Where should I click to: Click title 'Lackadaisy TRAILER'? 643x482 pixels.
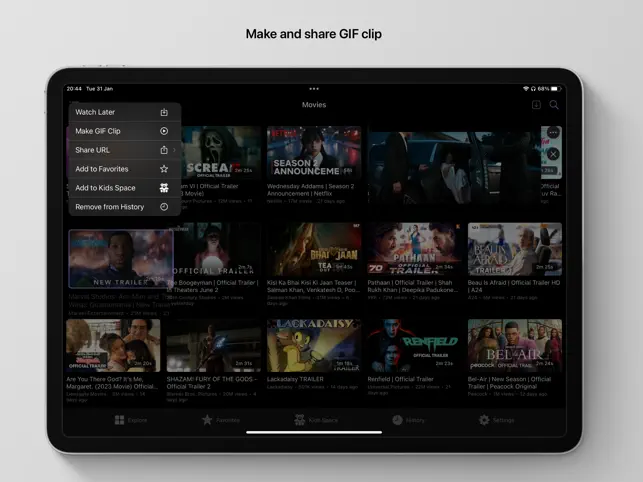point(295,379)
